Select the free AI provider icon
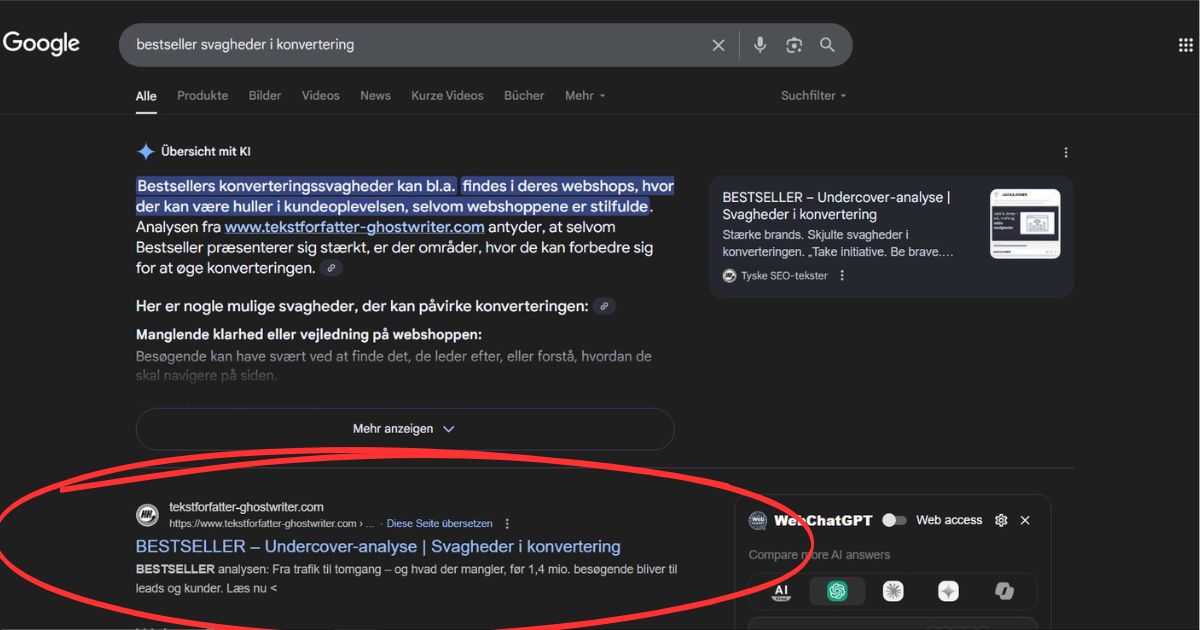The image size is (1200, 630). point(782,591)
